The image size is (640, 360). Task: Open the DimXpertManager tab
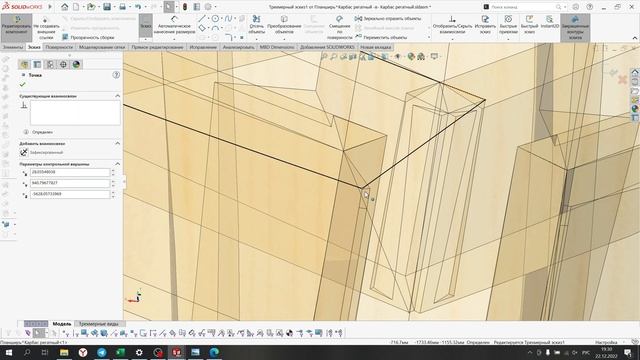coord(63,64)
